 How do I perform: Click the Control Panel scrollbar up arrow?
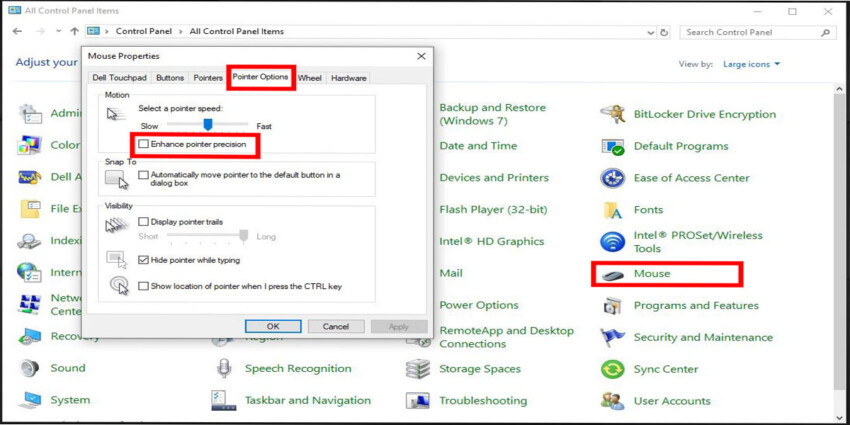tap(840, 89)
